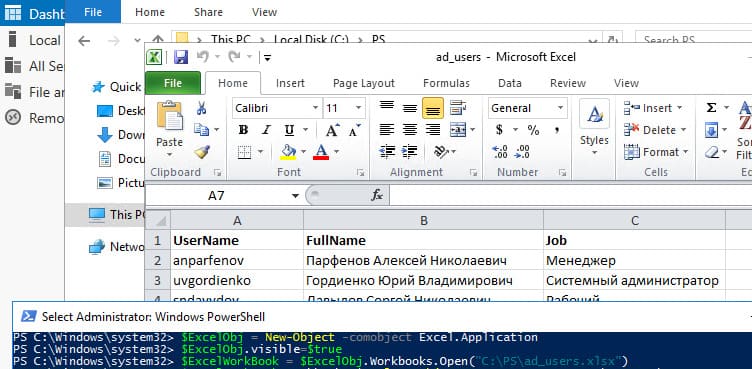Screen dimensions: 752x369
Task: Click the Borders icon in Font group
Action: [245, 152]
